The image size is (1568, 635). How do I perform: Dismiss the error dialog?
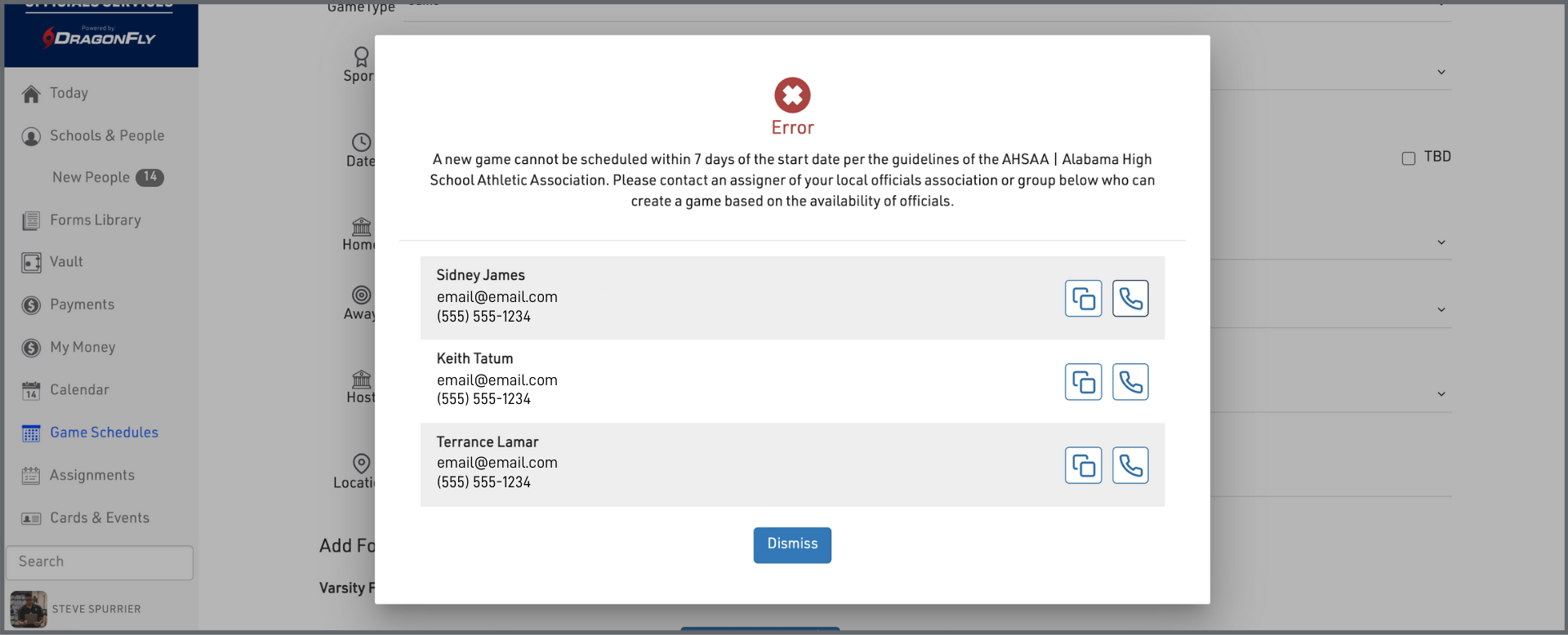pyautogui.click(x=792, y=544)
